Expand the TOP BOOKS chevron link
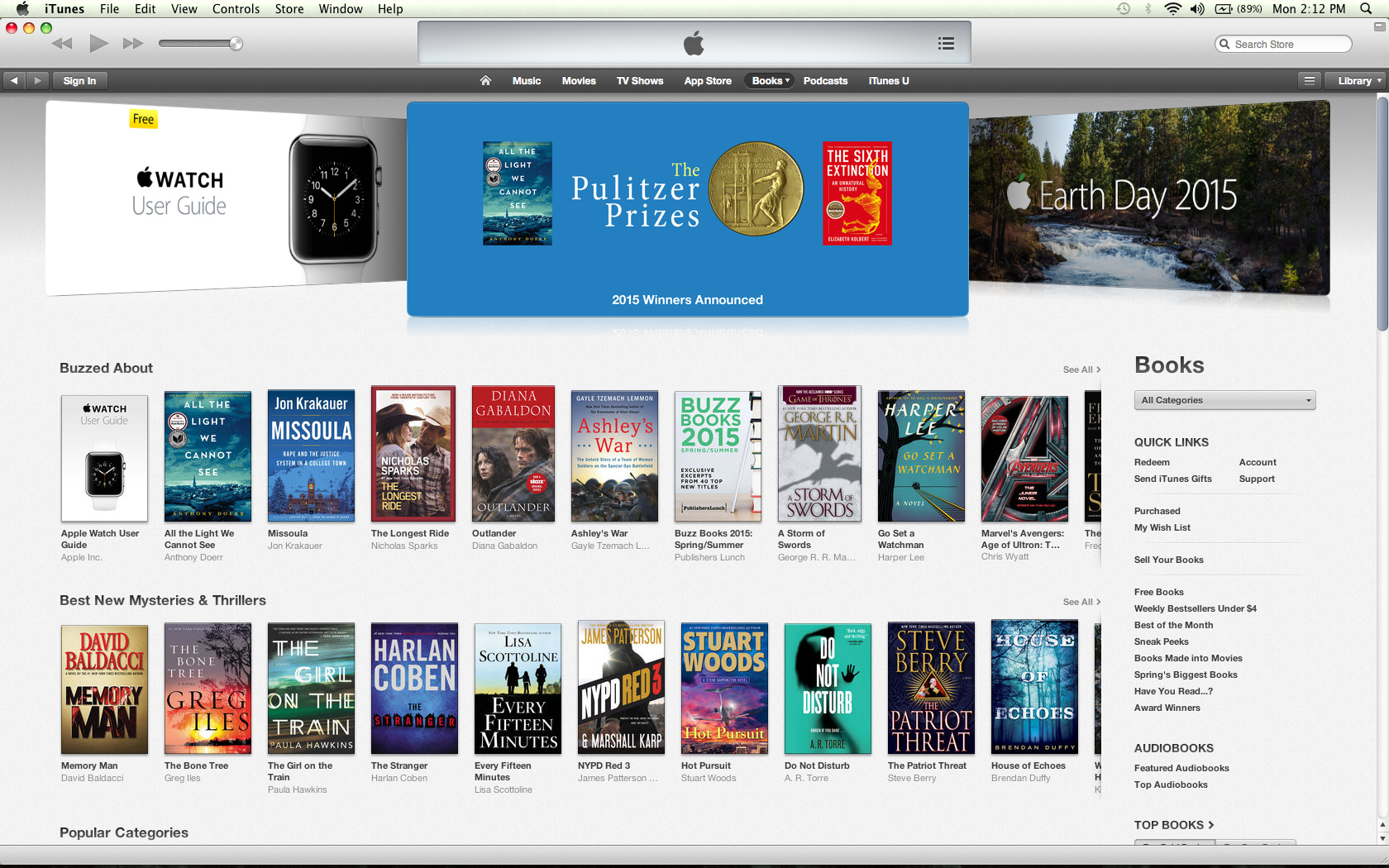 (x=1174, y=825)
